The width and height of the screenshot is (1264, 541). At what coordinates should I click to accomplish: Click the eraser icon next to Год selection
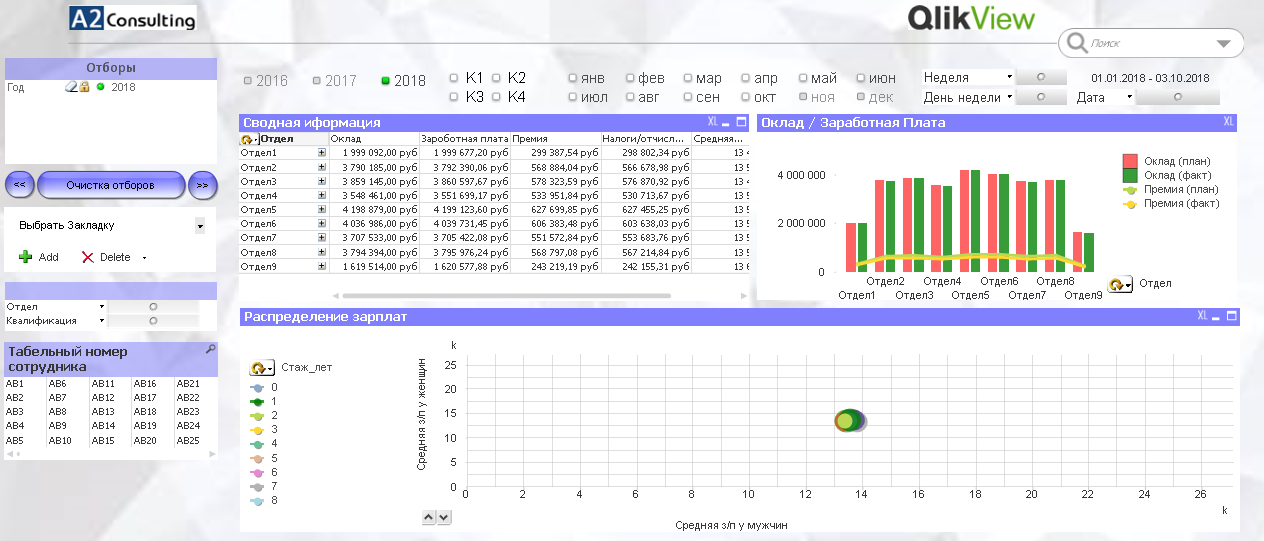(x=71, y=87)
